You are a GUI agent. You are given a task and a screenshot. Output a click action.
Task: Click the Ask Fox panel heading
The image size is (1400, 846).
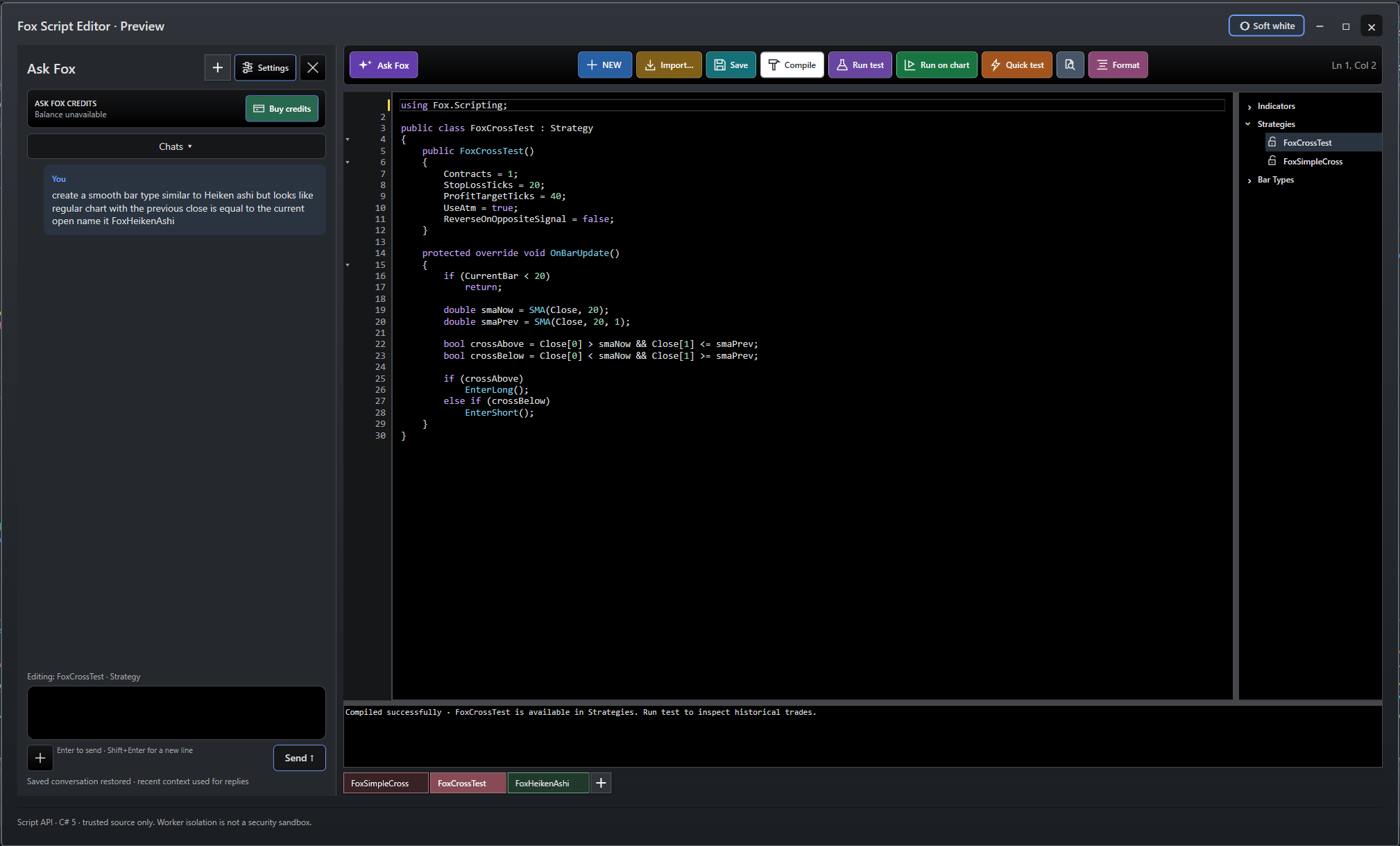51,69
